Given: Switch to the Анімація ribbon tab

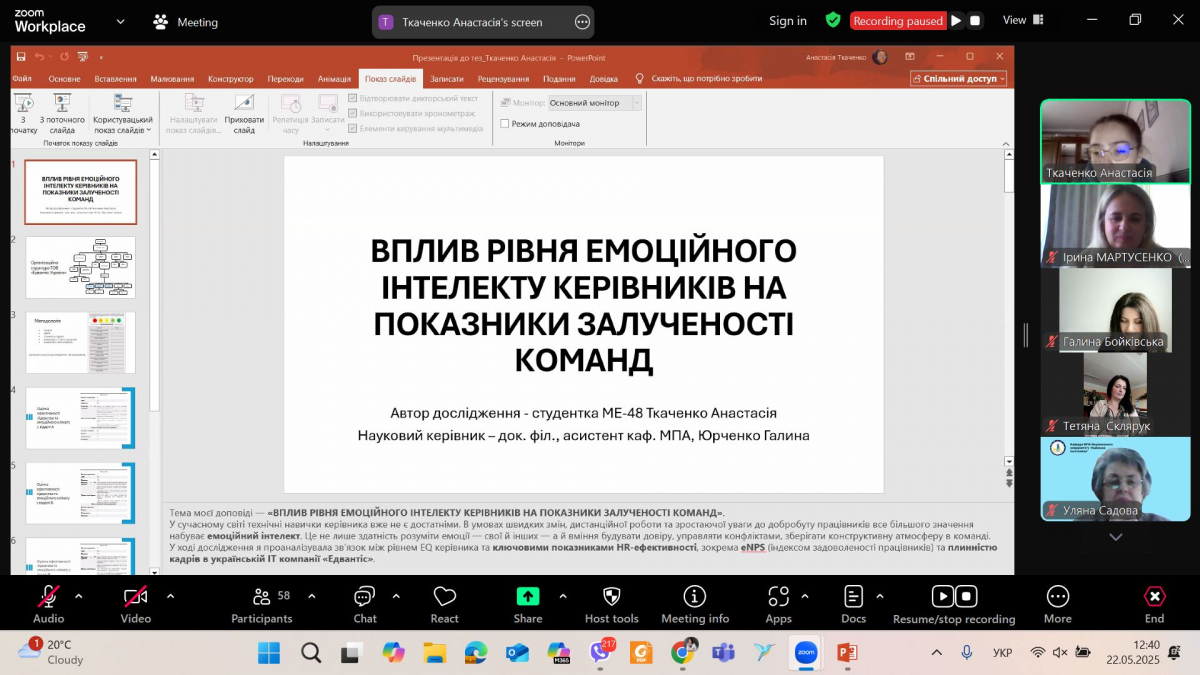Looking at the screenshot, I should tap(333, 77).
